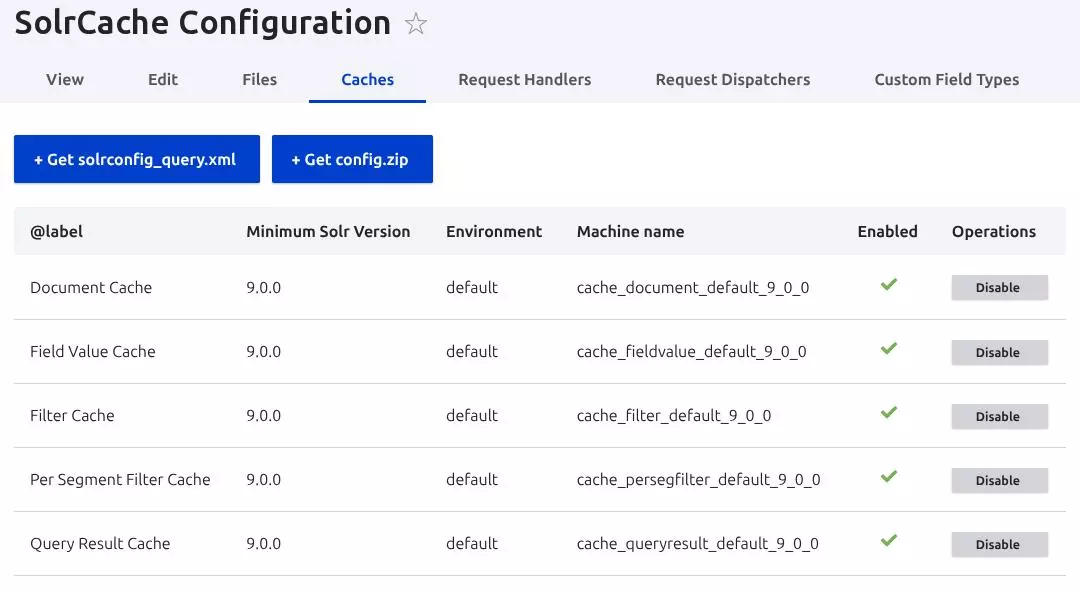Open the Custom Field Types tab
Image resolution: width=1080 pixels, height=590 pixels.
pyautogui.click(x=946, y=80)
